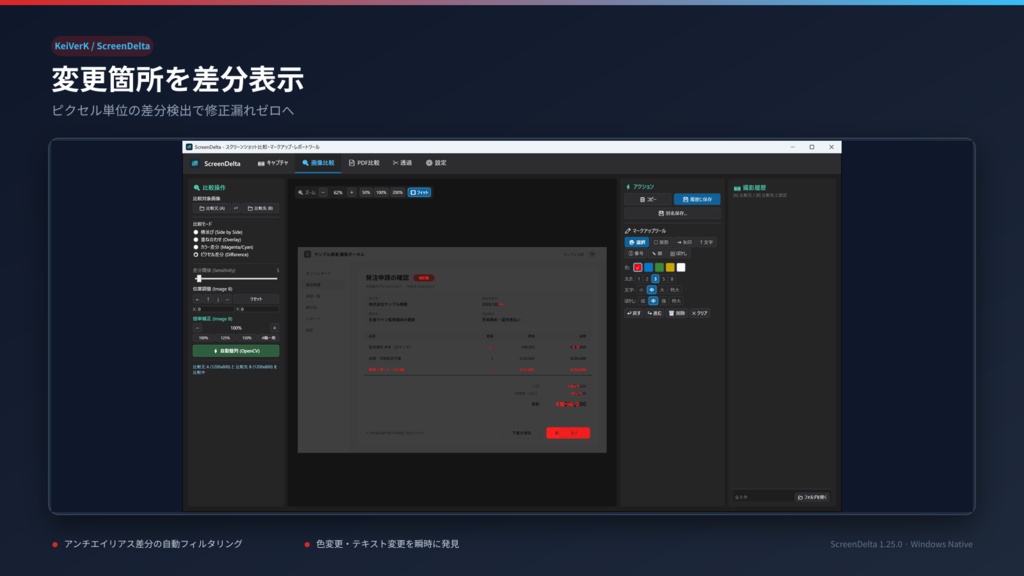Copy result with the コピー button
The height and width of the screenshot is (576, 1024).
(648, 199)
